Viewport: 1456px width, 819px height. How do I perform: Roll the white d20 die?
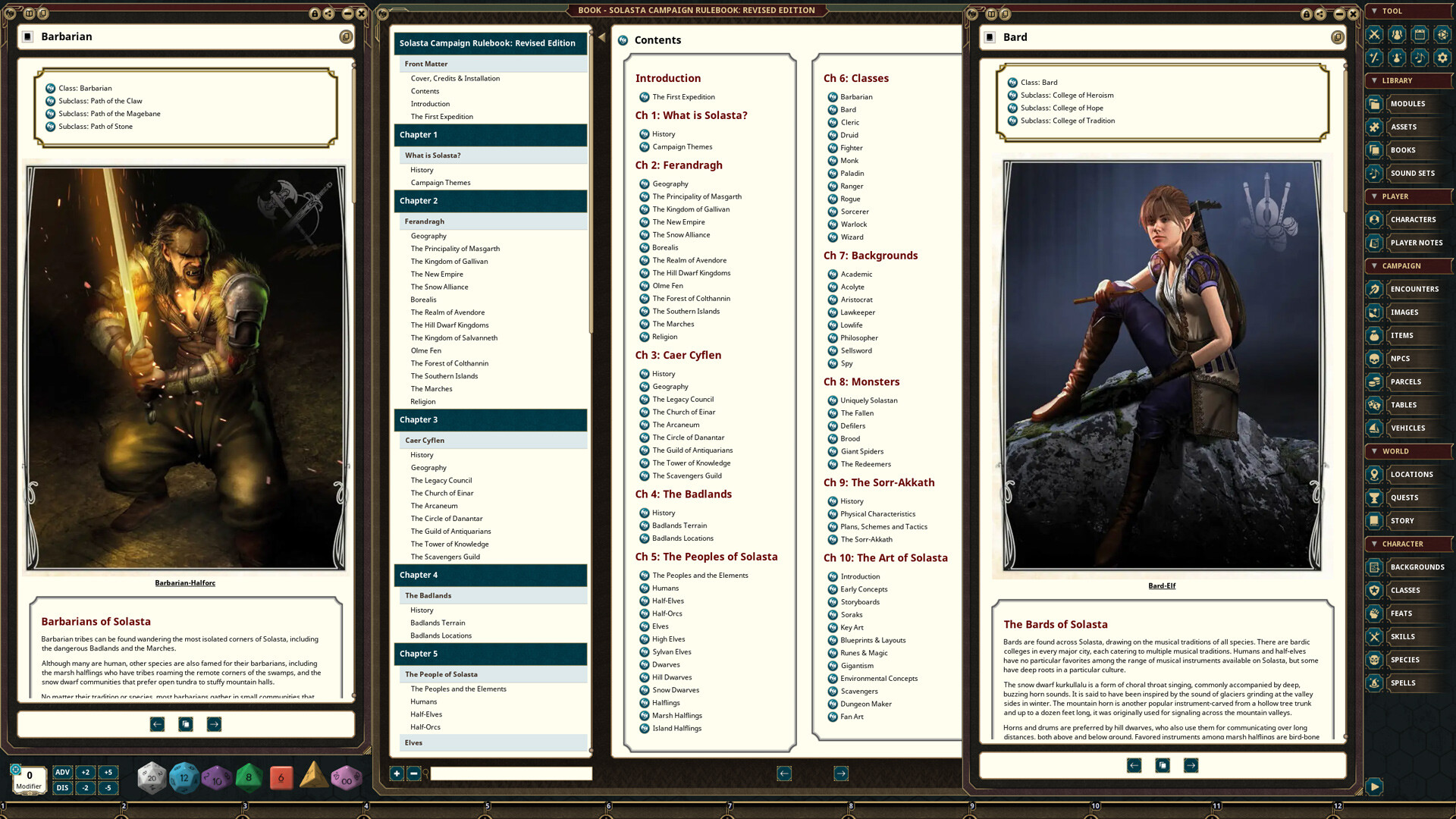click(152, 777)
